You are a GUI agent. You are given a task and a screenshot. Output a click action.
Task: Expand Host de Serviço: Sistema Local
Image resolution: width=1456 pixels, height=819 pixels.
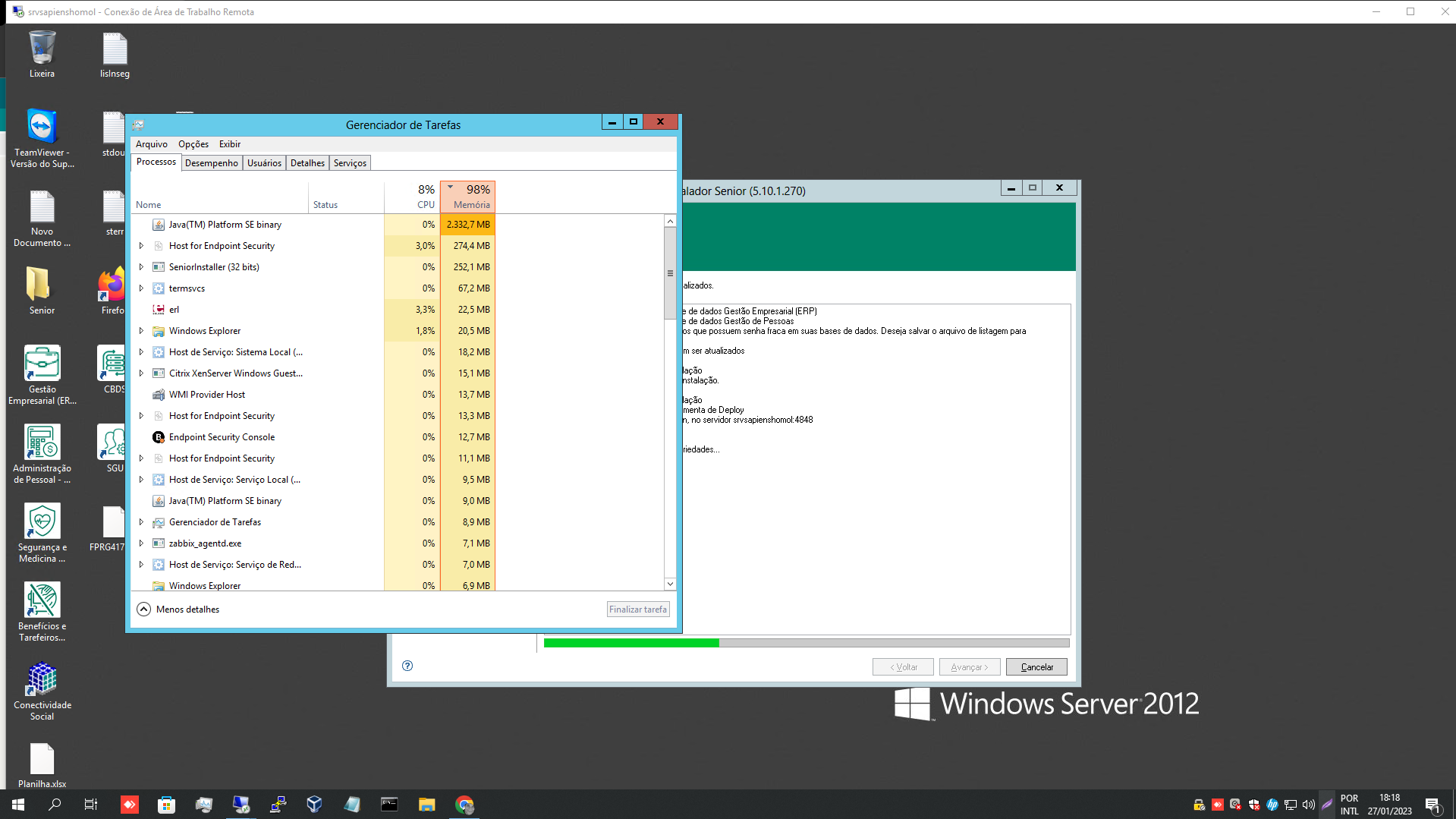point(141,352)
